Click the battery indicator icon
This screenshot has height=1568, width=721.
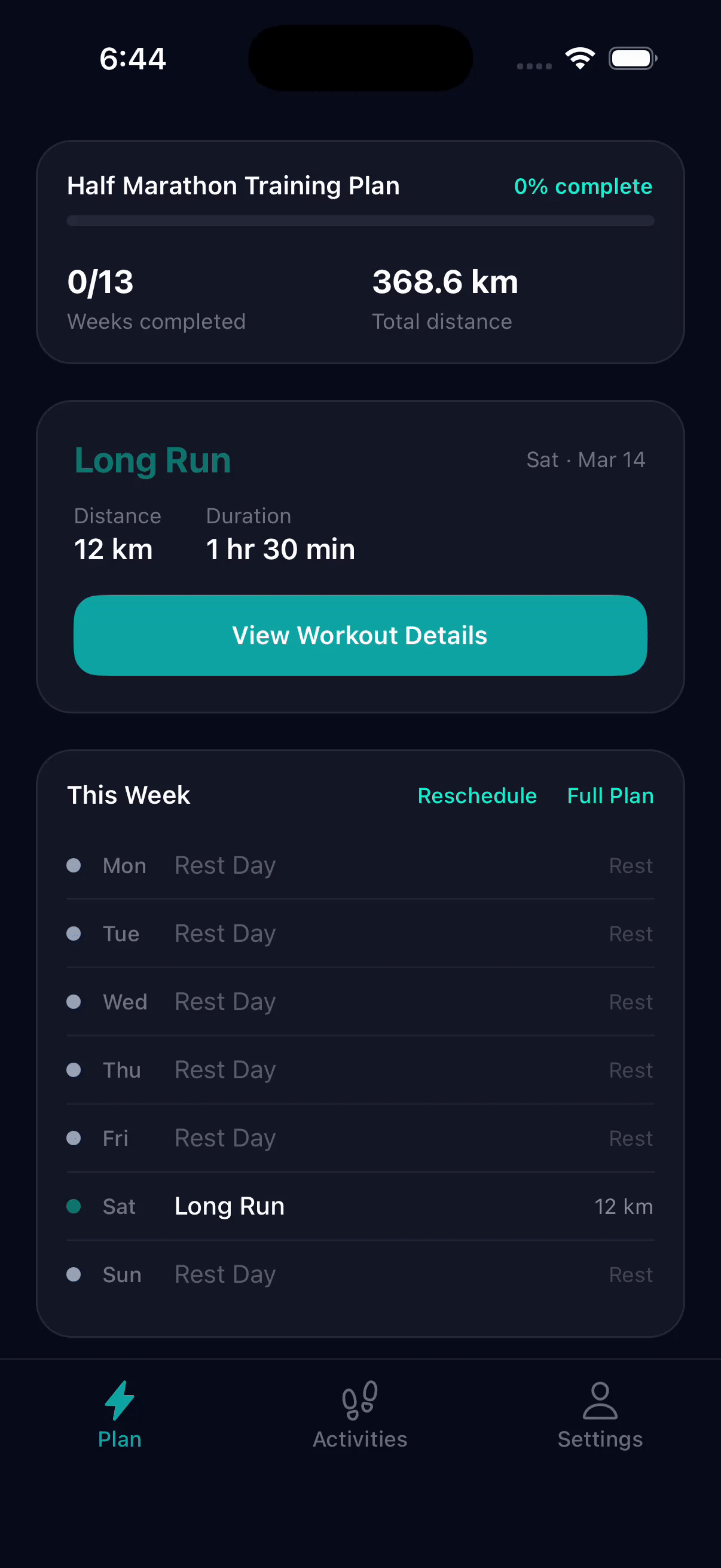click(632, 57)
